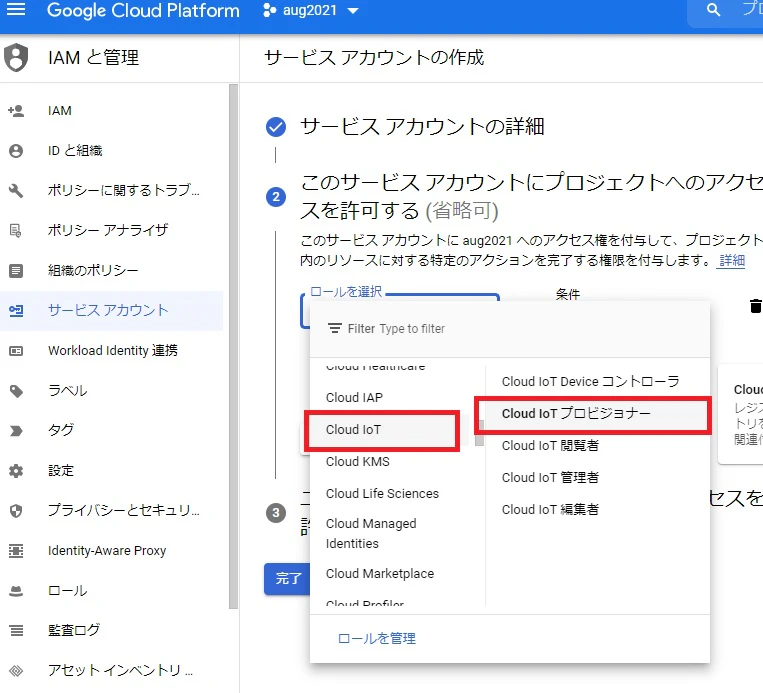This screenshot has width=763, height=693.
Task: Click the ポリシー アナライザ icon
Action: tap(16, 231)
